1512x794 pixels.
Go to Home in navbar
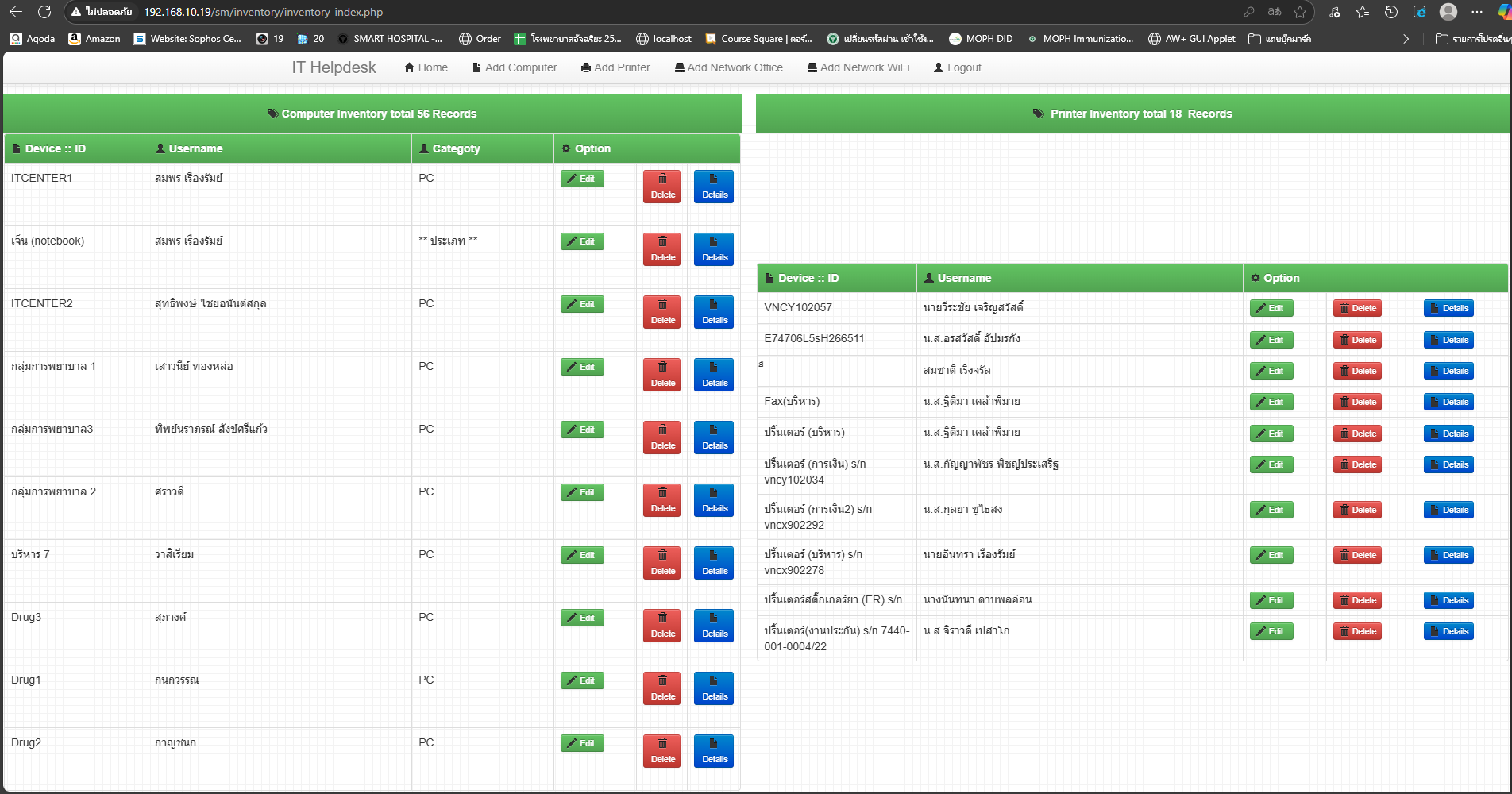(x=426, y=67)
